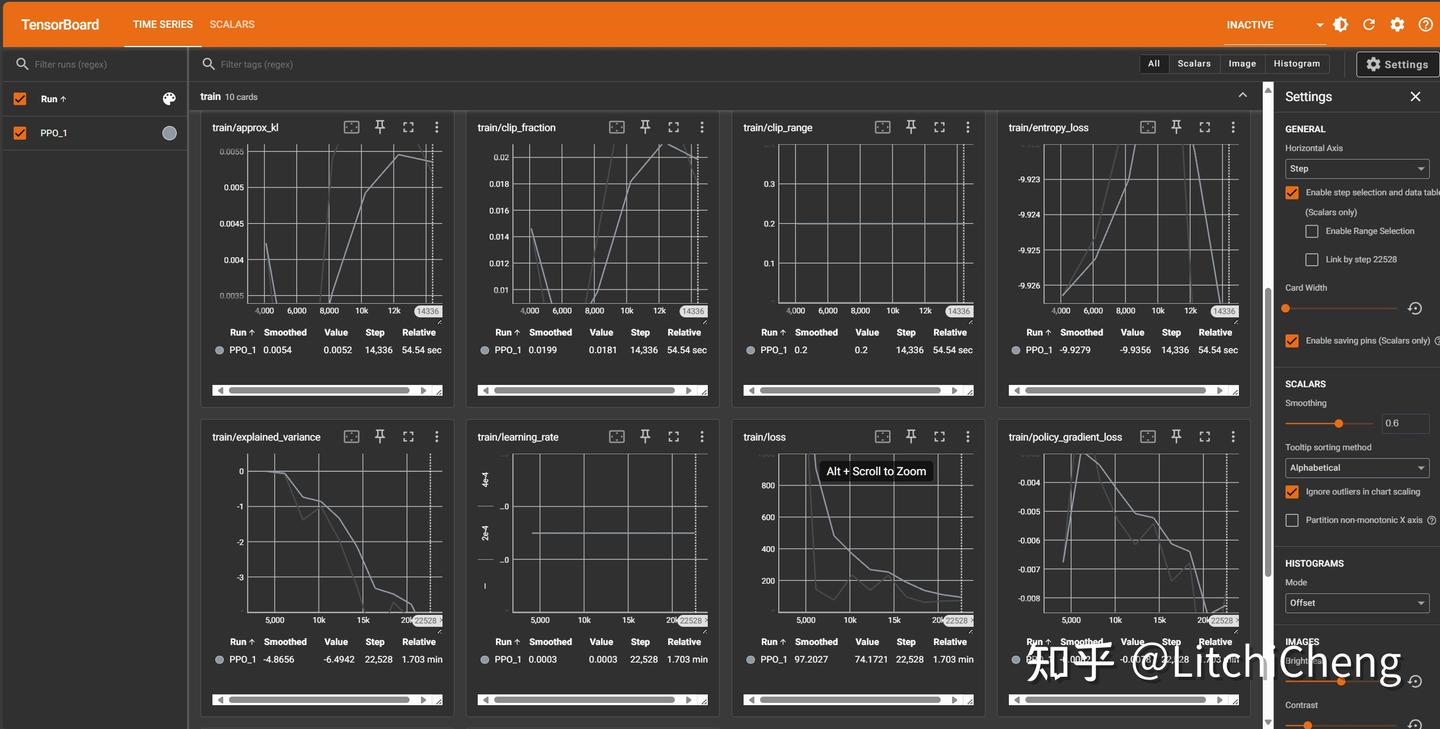Reset the Card Width slider to default

(x=1415, y=308)
